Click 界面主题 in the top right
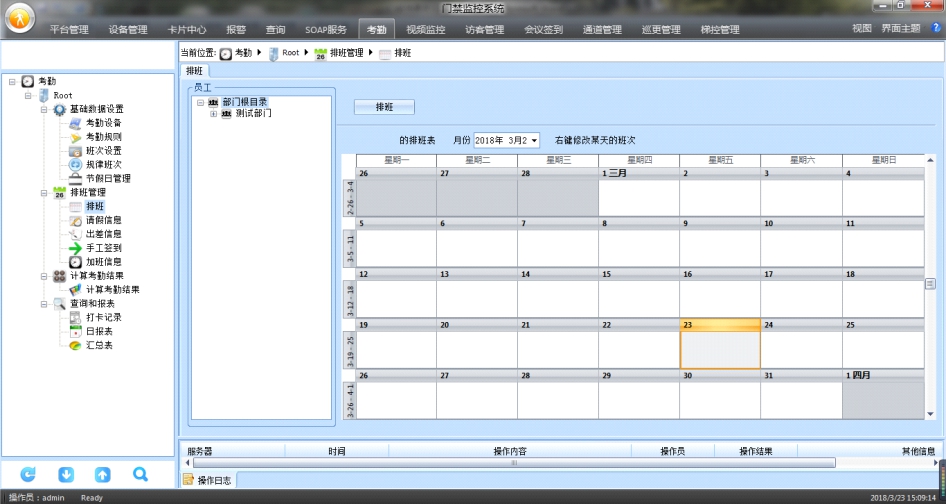 coord(901,28)
